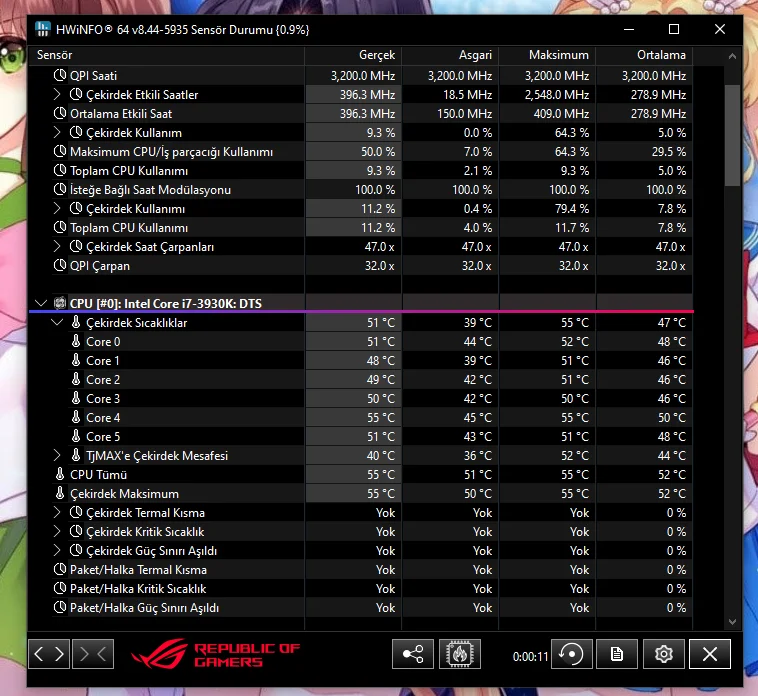
Task: Click the 29.5 % average value
Action: 669,152
